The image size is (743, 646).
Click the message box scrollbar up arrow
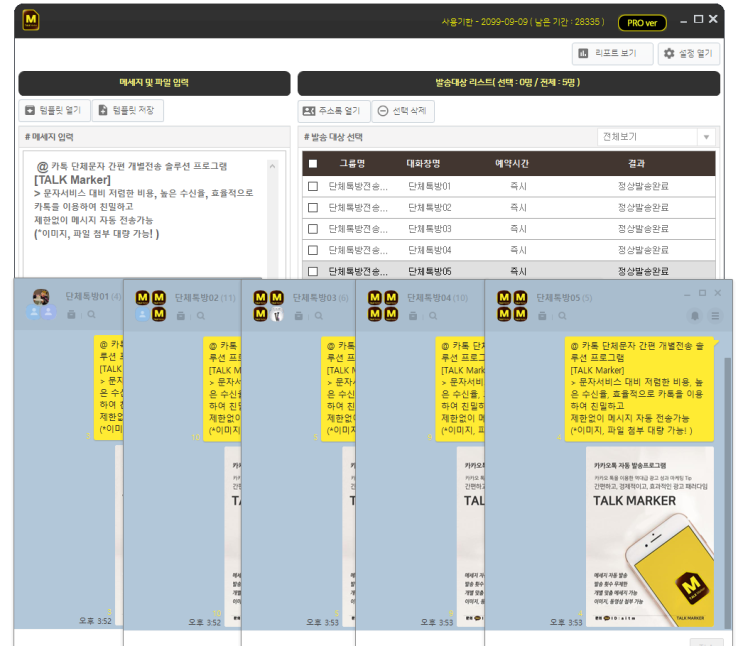coord(272,166)
